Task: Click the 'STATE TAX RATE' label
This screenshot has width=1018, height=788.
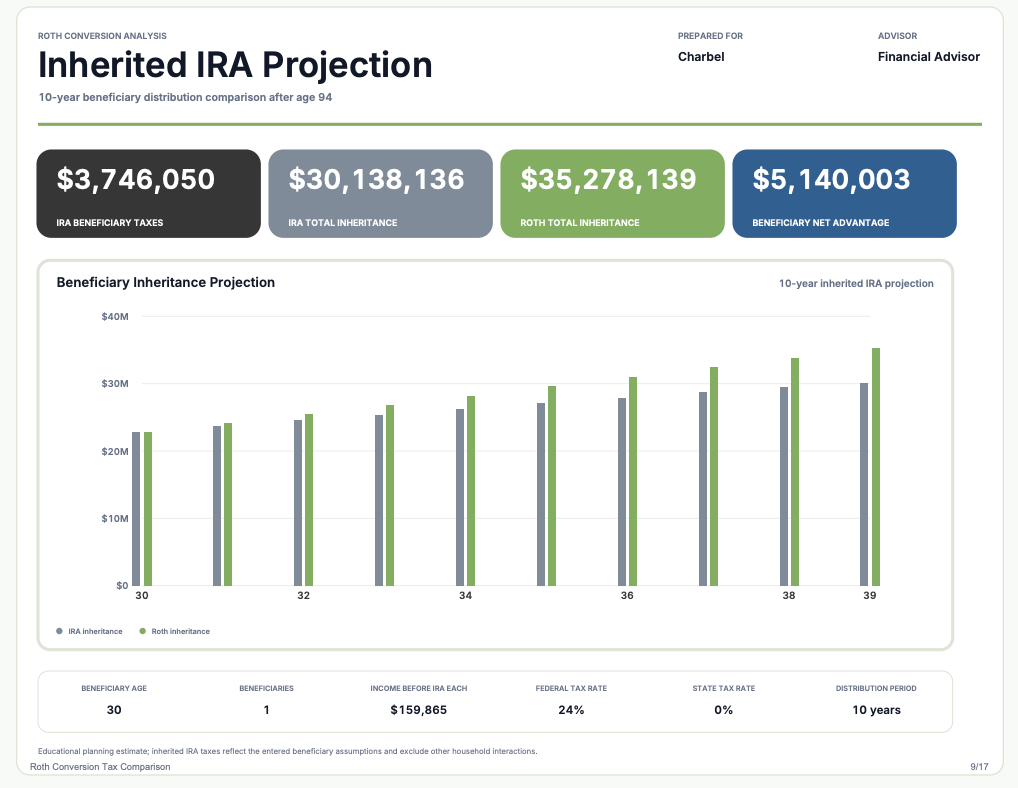Action: pyautogui.click(x=724, y=688)
